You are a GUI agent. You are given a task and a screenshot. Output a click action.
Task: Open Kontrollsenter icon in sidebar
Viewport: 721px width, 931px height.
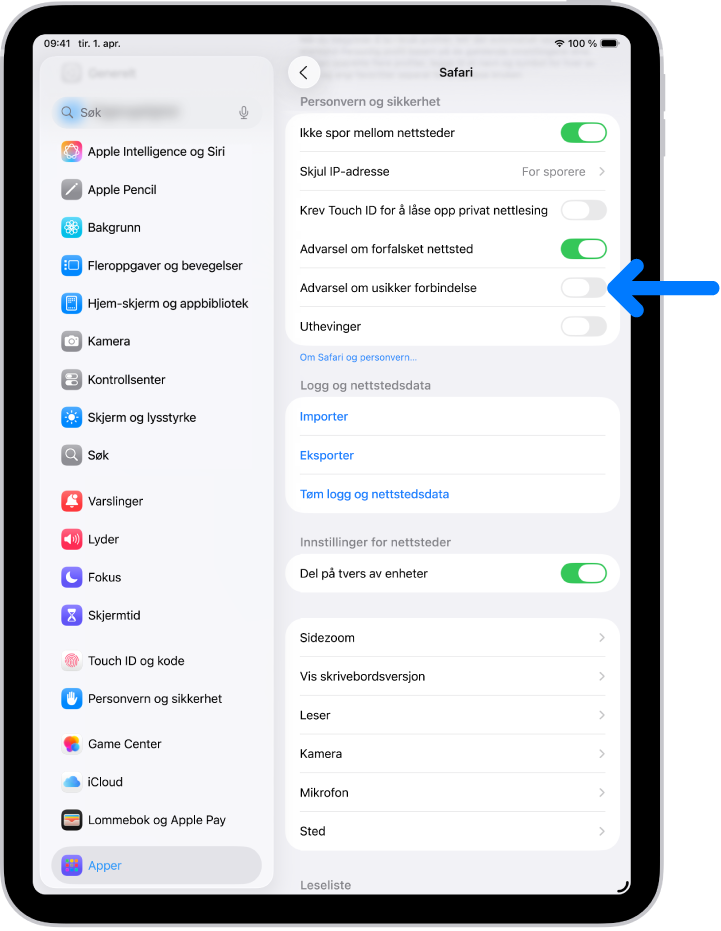click(x=71, y=379)
